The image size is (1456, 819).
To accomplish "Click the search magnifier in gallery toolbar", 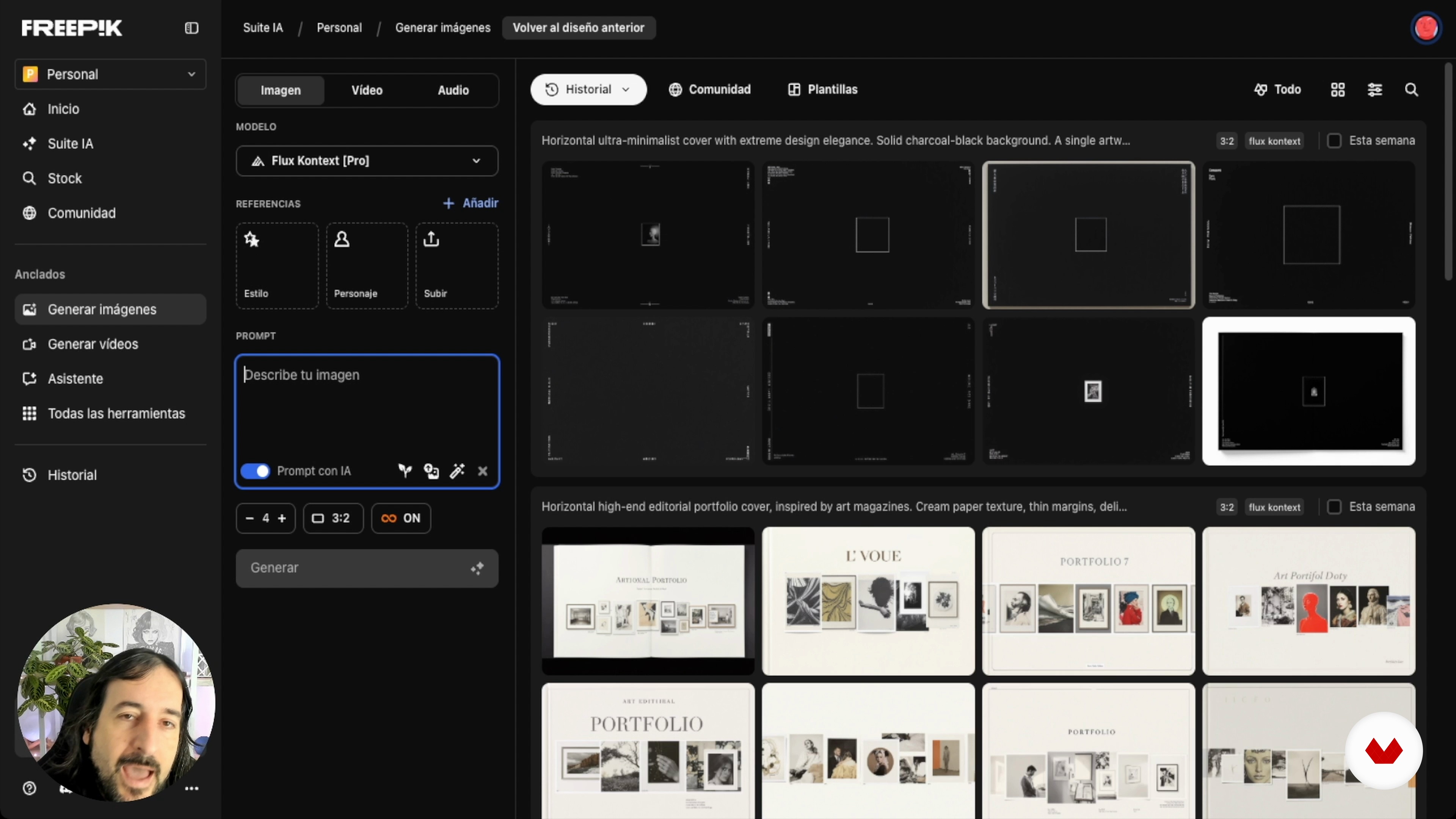I will pos(1411,89).
